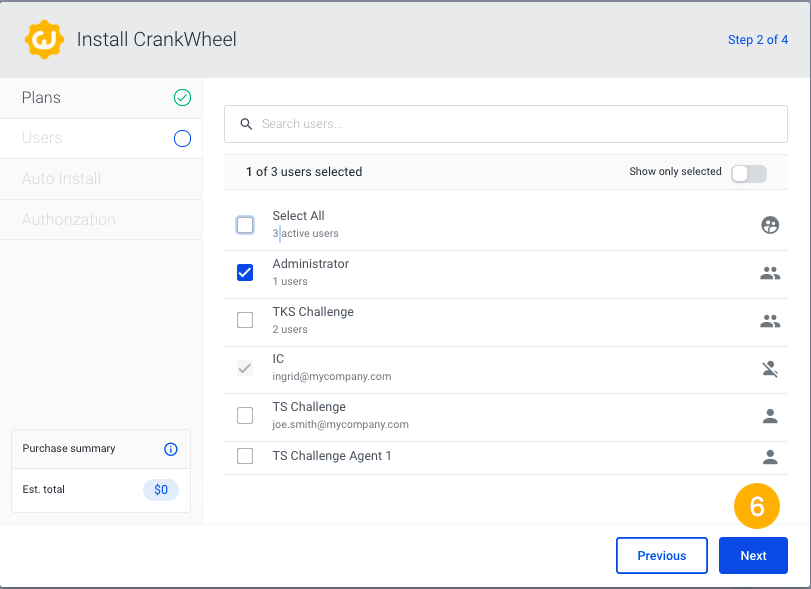Click the 'TS Challenge Agent 1' name
Viewport: 811px width, 589px height.
(332, 456)
